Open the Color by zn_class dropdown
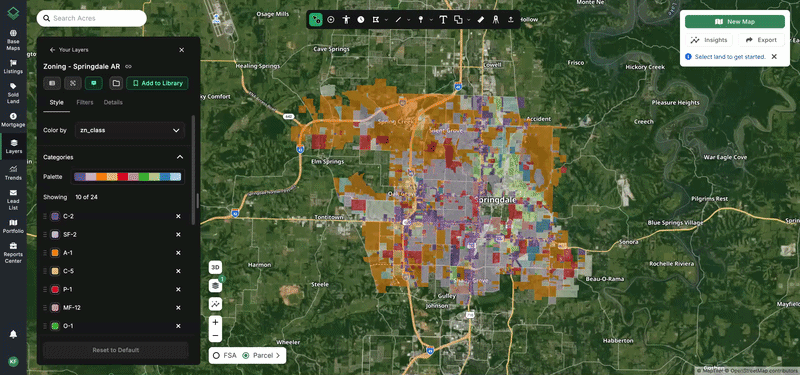The image size is (800, 375). (x=130, y=130)
